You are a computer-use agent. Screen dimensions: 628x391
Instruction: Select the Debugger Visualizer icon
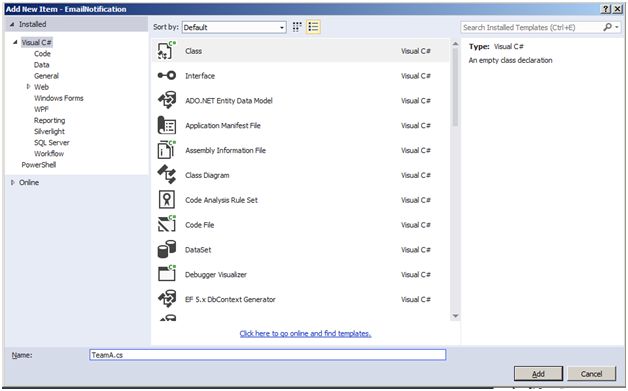tap(167, 274)
